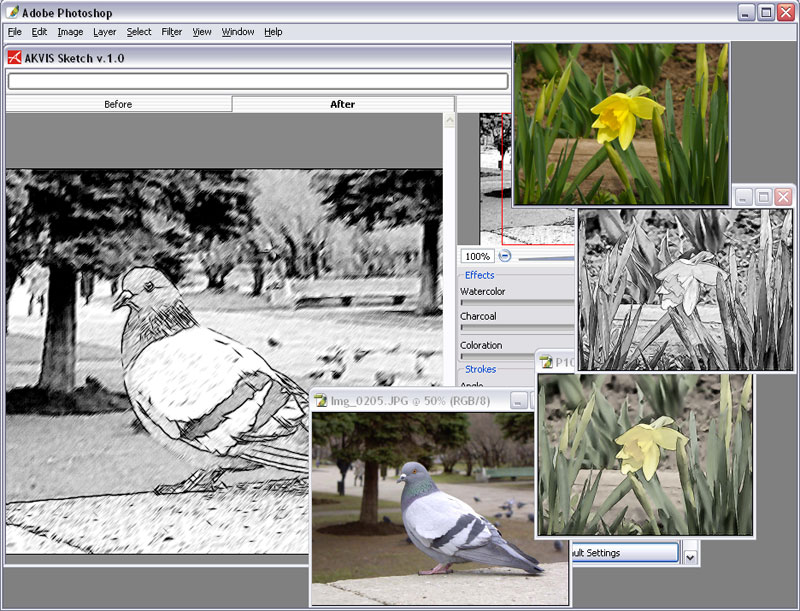Adjust the Charcoal slider
This screenshot has height=611, width=800.
[x=517, y=327]
